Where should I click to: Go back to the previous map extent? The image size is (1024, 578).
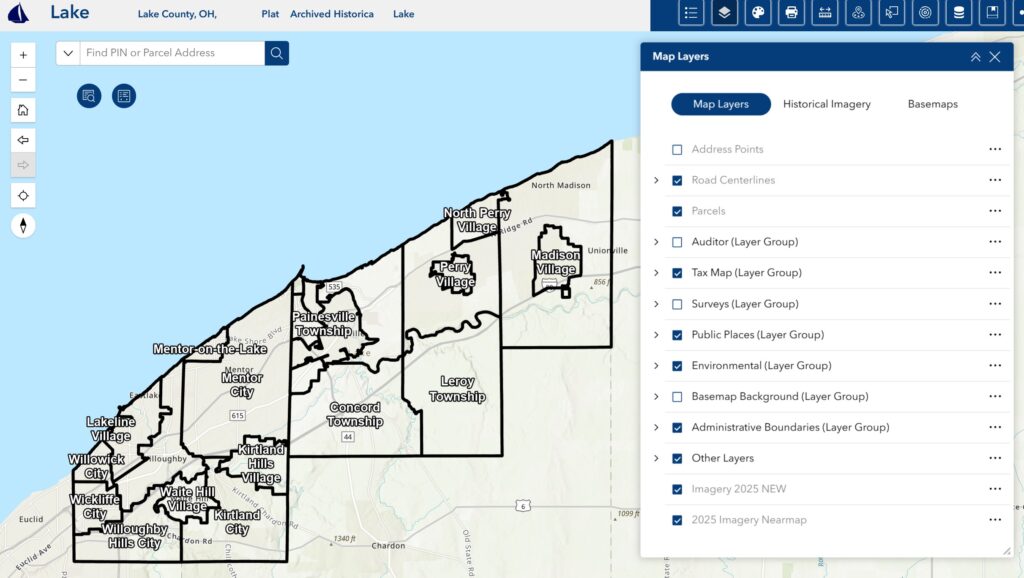(x=23, y=140)
